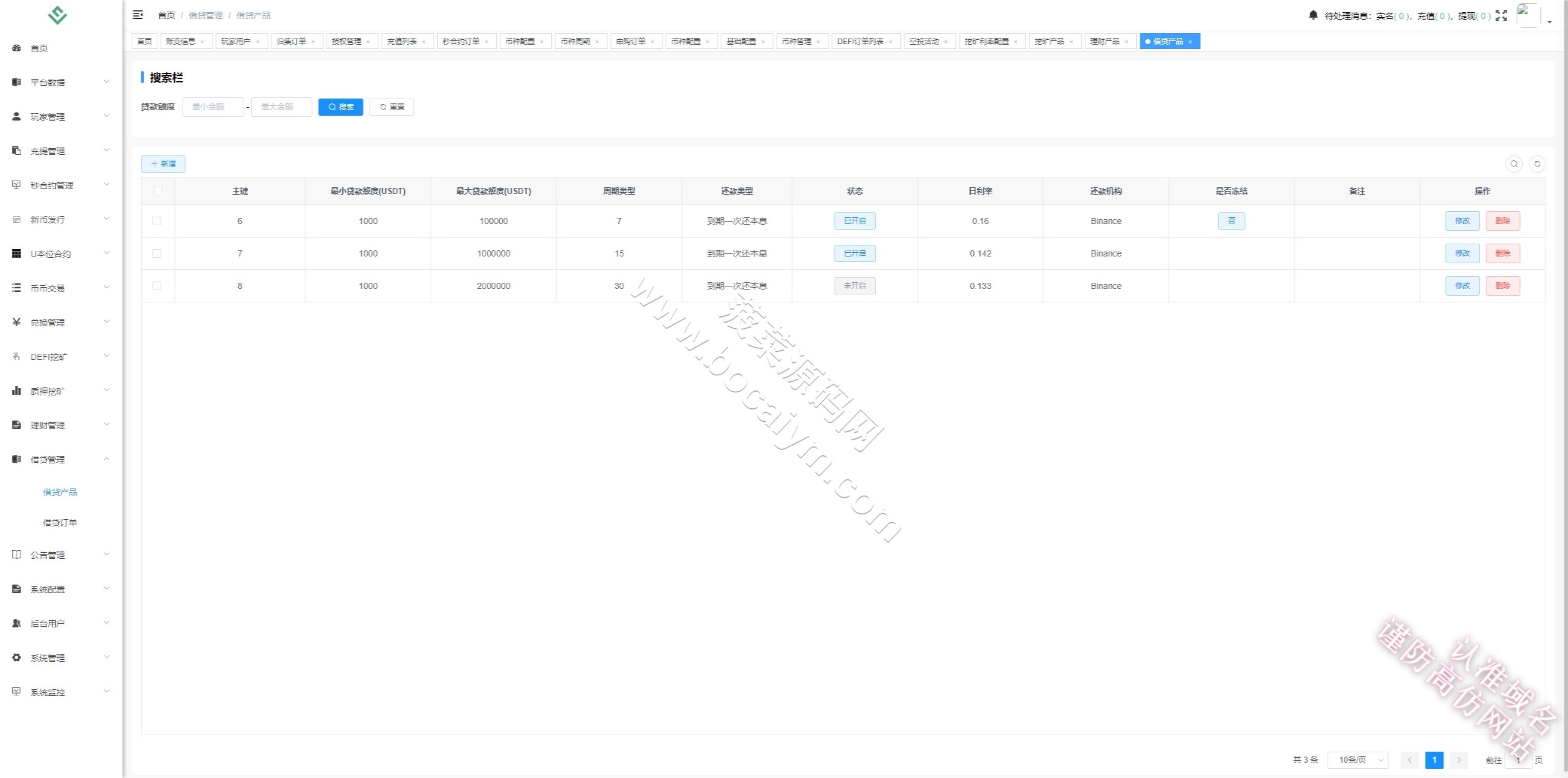Open 系统管理 sidebar menu
Screen dimensions: 1568x778
click(x=61, y=657)
